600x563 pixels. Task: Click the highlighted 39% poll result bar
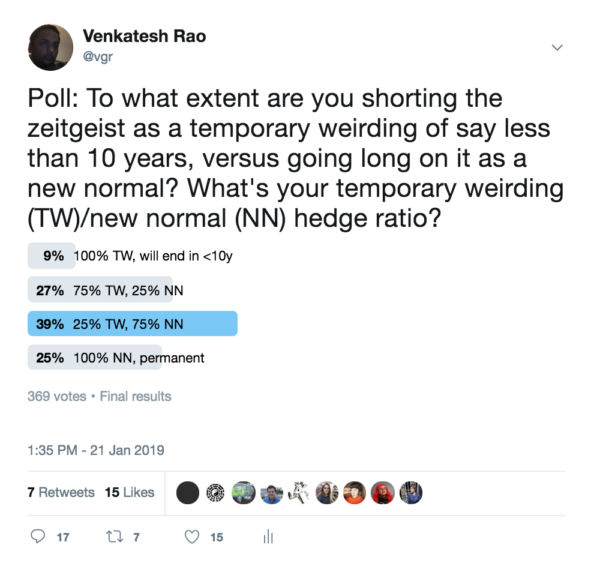[x=133, y=323]
